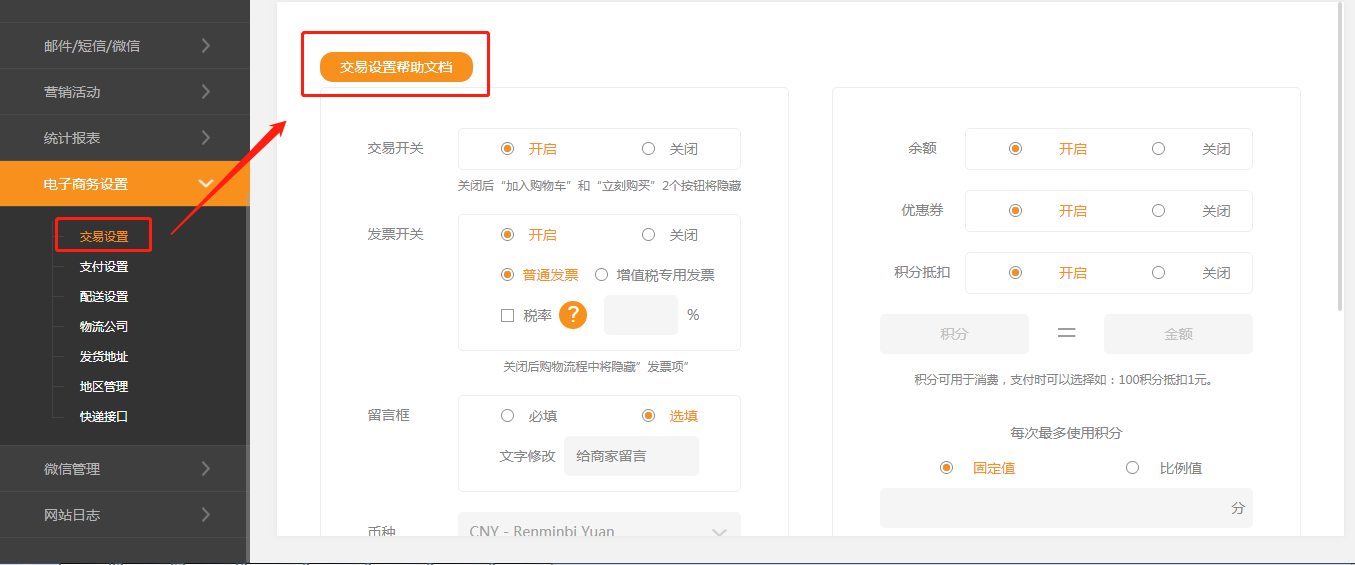
Task: Select 关闭 for 交易开关
Action: coord(649,149)
